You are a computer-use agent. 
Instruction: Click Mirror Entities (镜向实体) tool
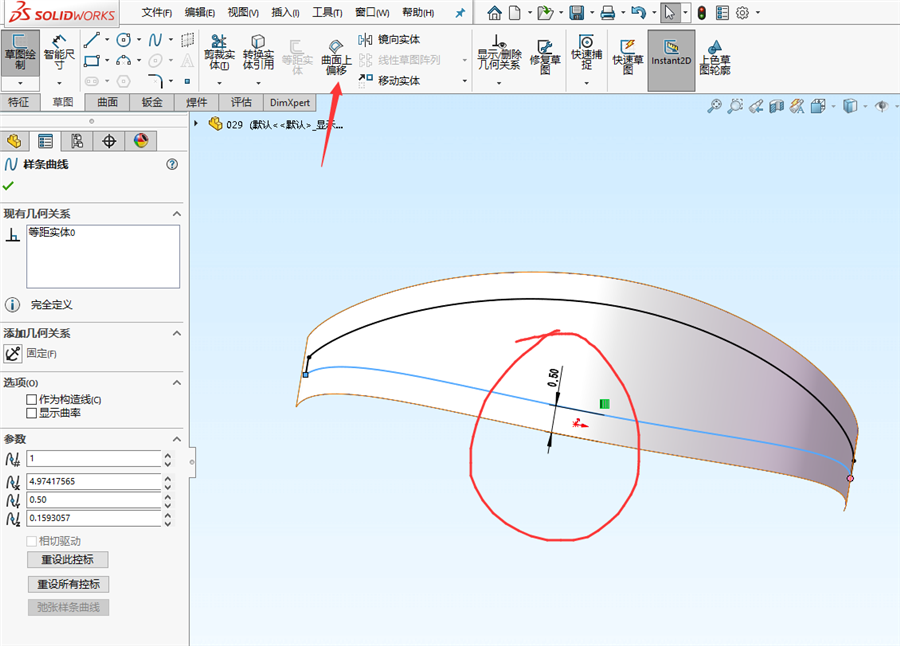[390, 40]
